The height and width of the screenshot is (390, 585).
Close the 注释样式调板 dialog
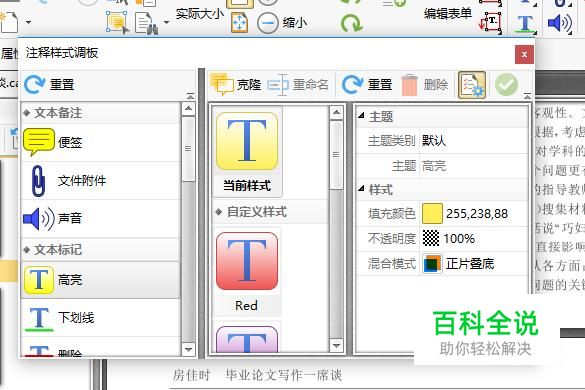tap(524, 54)
